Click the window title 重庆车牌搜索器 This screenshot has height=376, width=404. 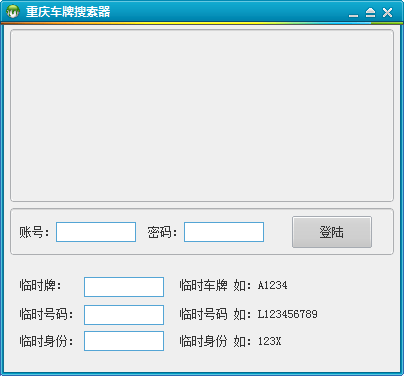pyautogui.click(x=68, y=12)
